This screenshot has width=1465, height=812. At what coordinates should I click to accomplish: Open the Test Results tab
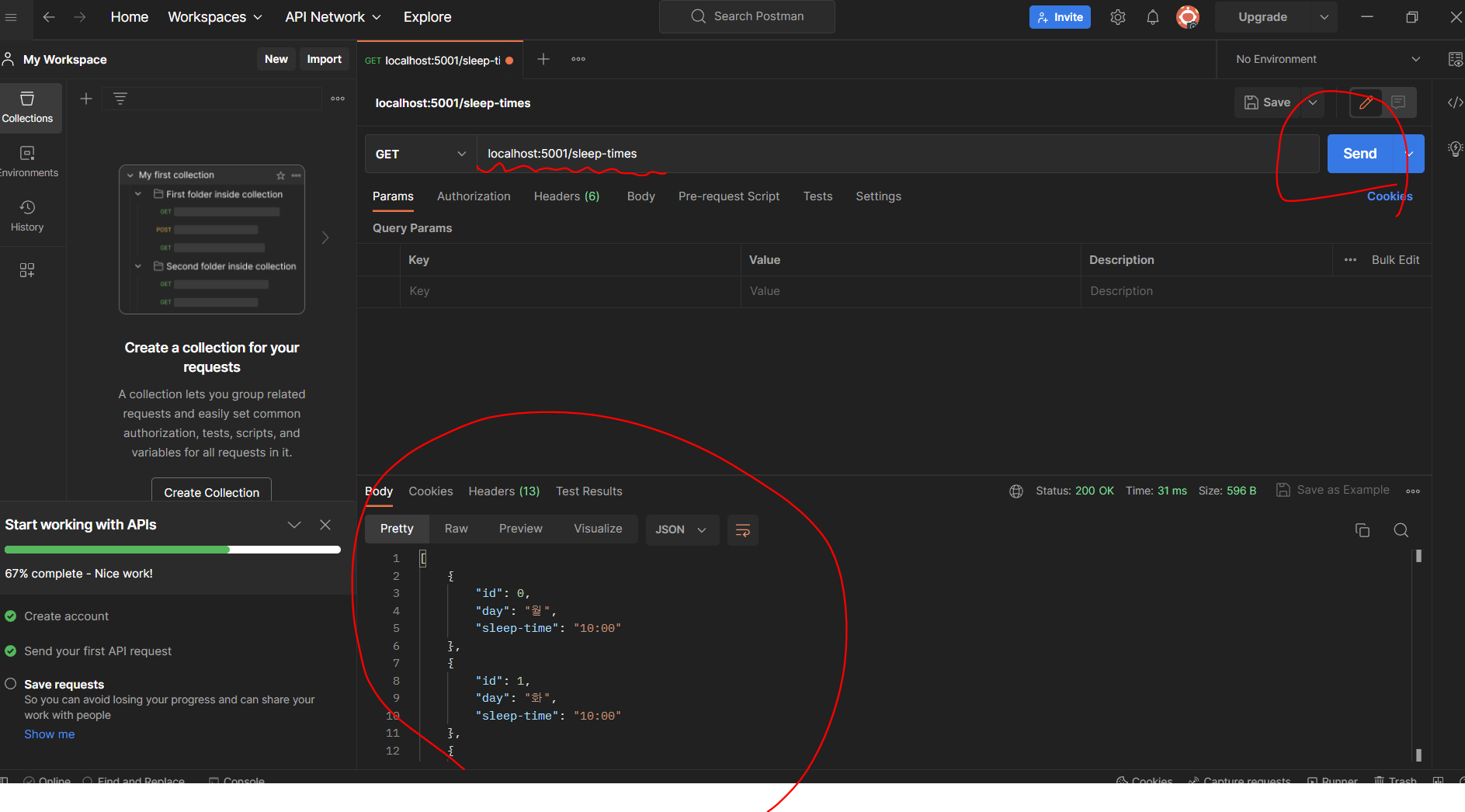tap(589, 491)
